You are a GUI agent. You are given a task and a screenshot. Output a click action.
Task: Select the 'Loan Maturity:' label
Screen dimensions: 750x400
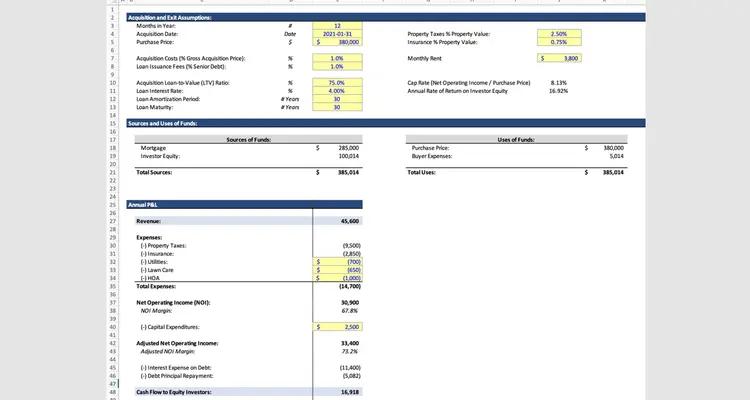click(x=154, y=107)
